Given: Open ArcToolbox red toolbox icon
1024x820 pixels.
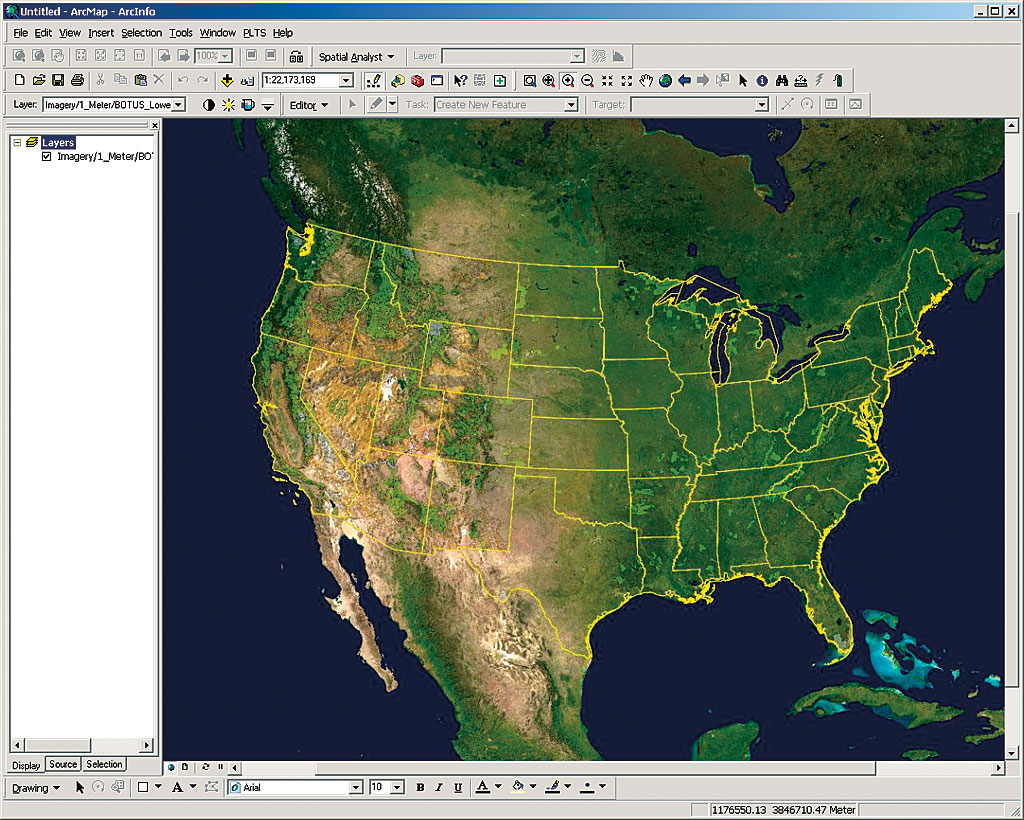Looking at the screenshot, I should point(417,80).
